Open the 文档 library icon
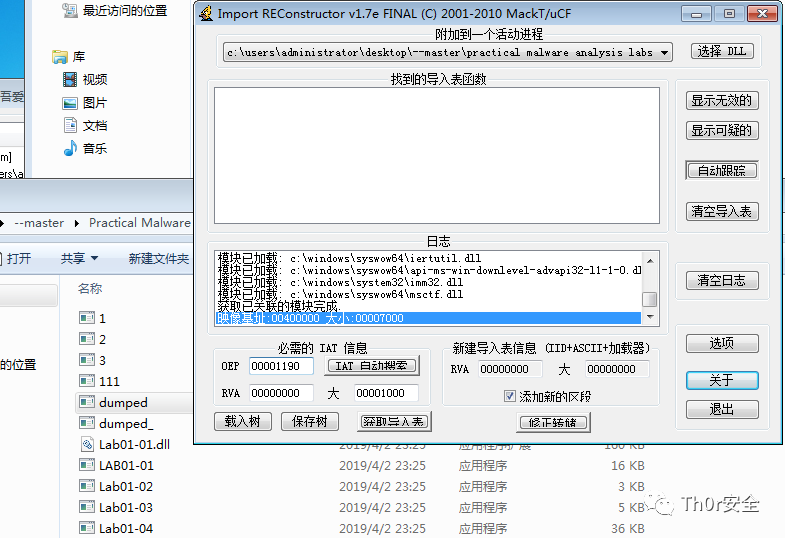This screenshot has width=785, height=538. (70, 125)
